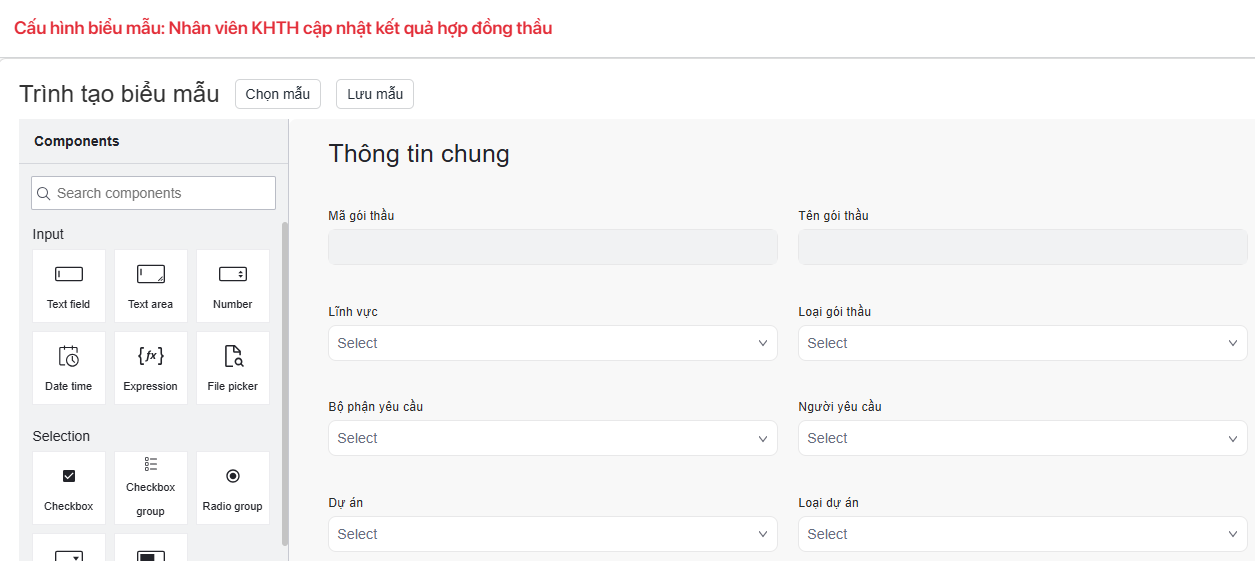Open the Lĩnh vực dropdown
The image size is (1255, 561).
(552, 343)
